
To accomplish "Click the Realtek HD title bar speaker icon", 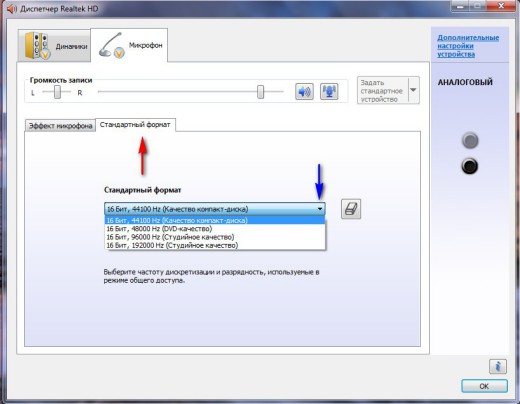I will point(12,9).
